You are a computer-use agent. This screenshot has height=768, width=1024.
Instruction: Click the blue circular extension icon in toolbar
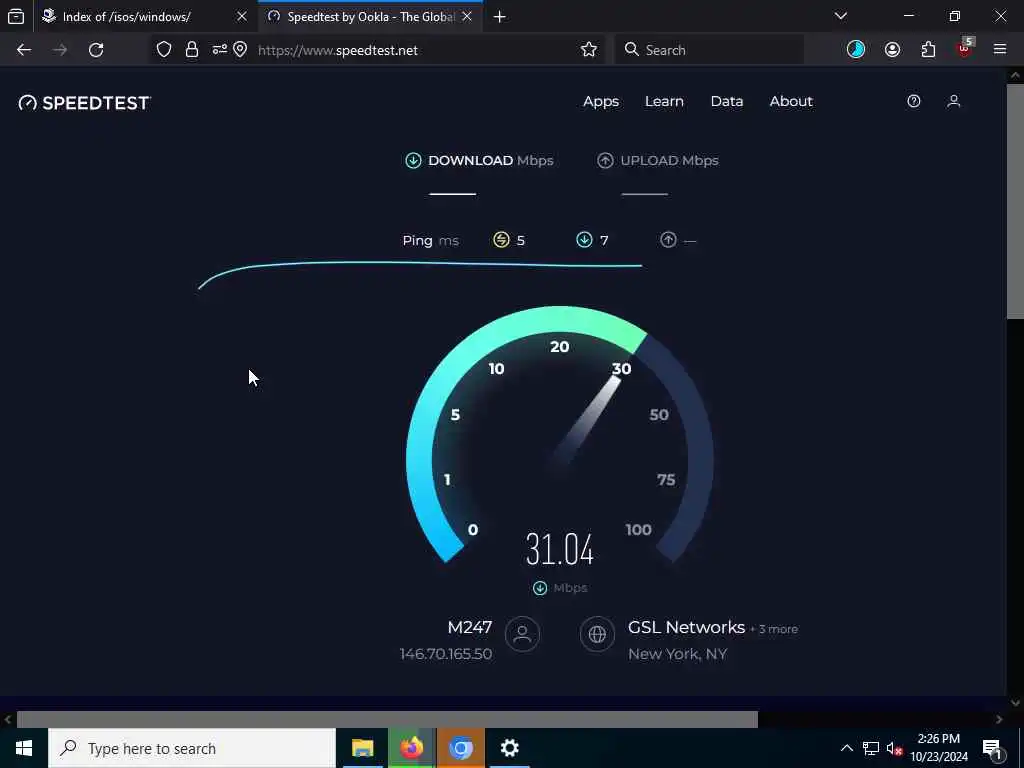coord(856,50)
